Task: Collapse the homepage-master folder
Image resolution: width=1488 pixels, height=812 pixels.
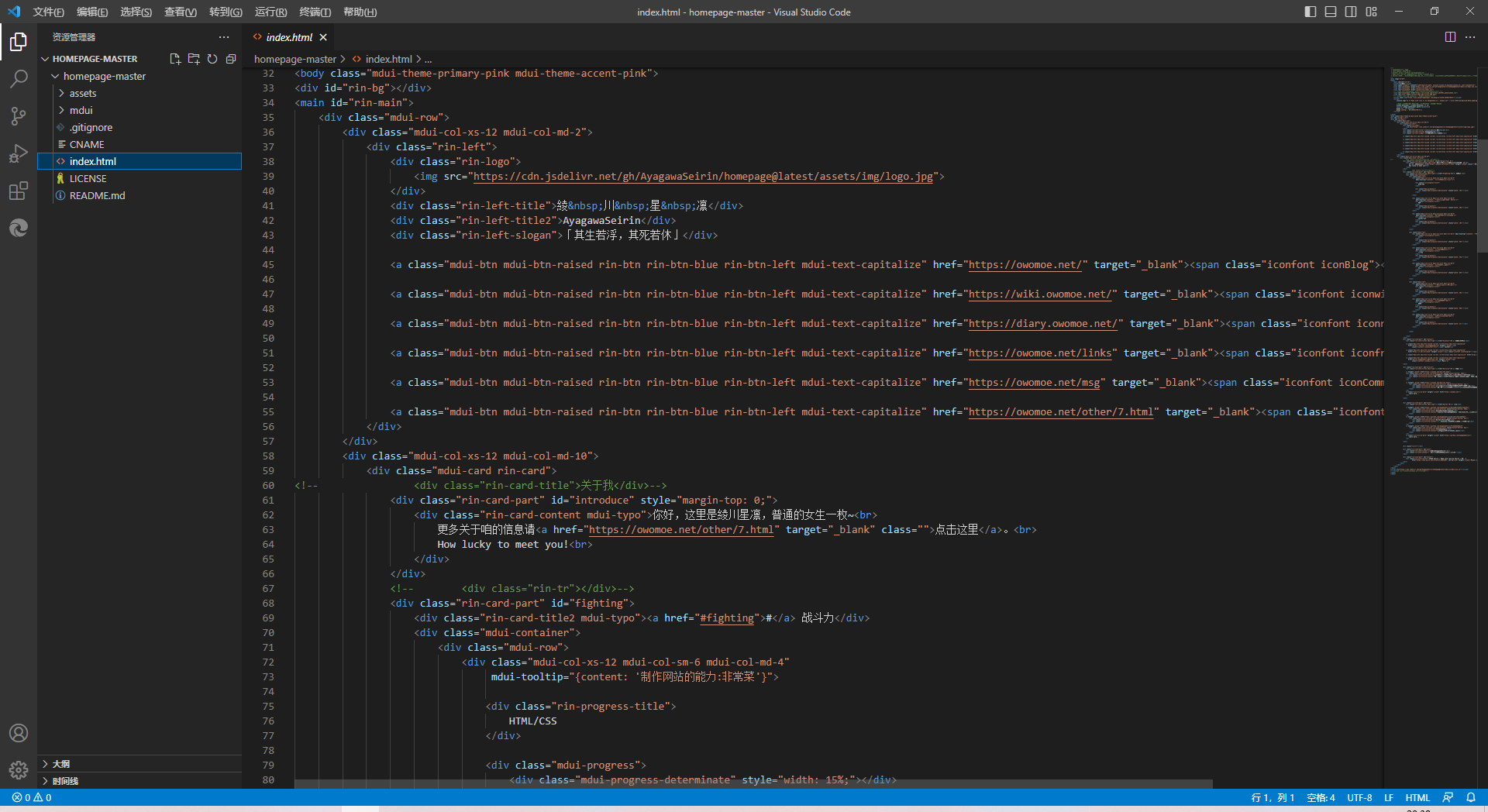Action: tap(139, 76)
